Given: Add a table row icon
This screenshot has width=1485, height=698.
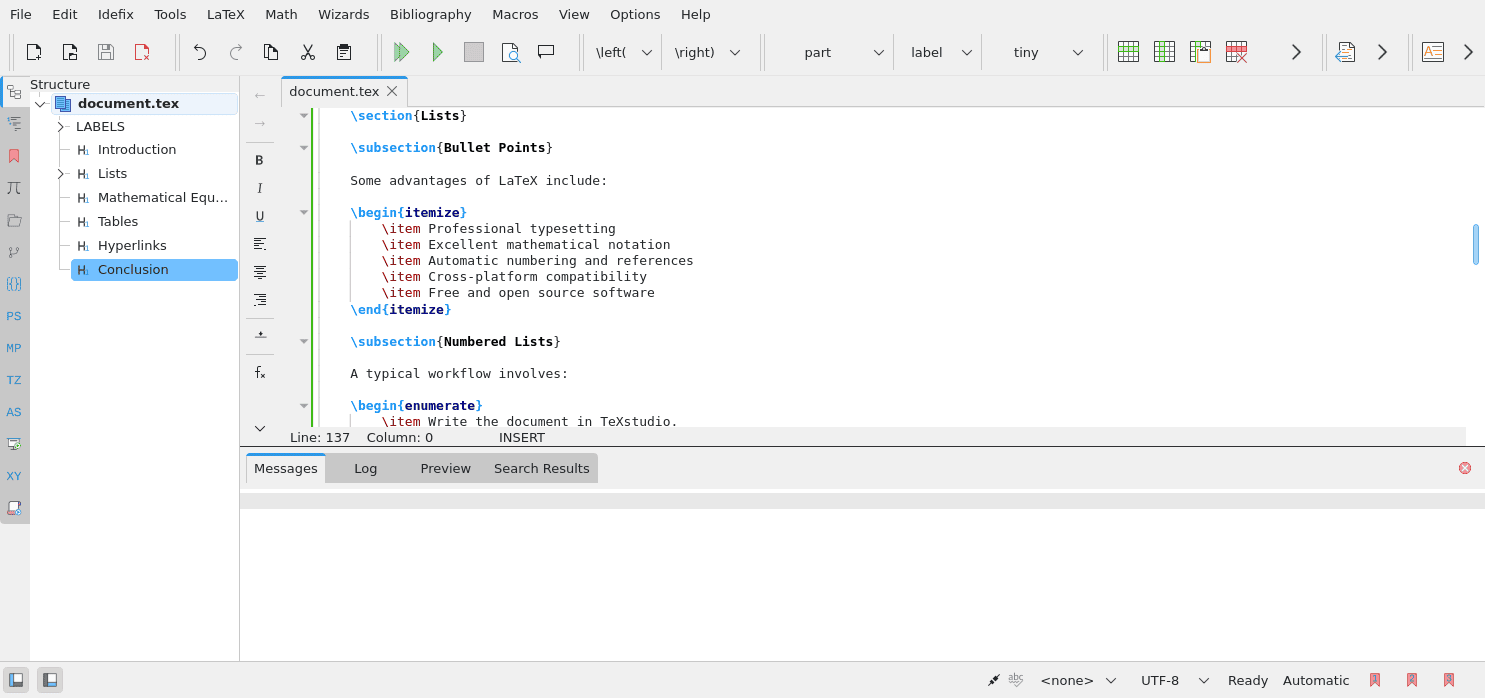Looking at the screenshot, I should 1128,52.
